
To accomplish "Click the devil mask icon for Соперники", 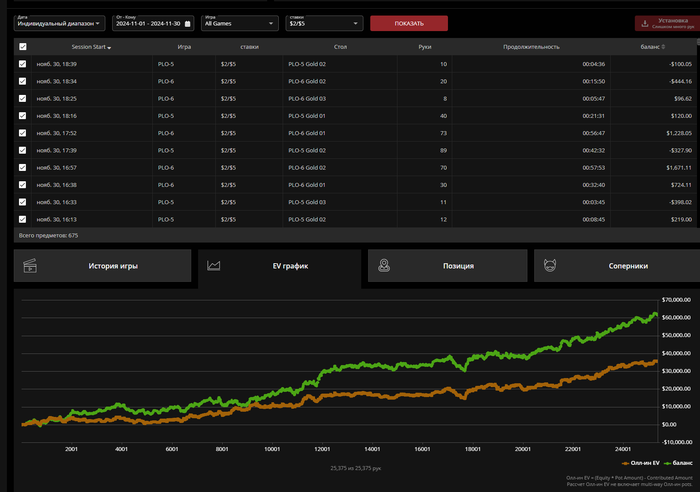I will (549, 266).
